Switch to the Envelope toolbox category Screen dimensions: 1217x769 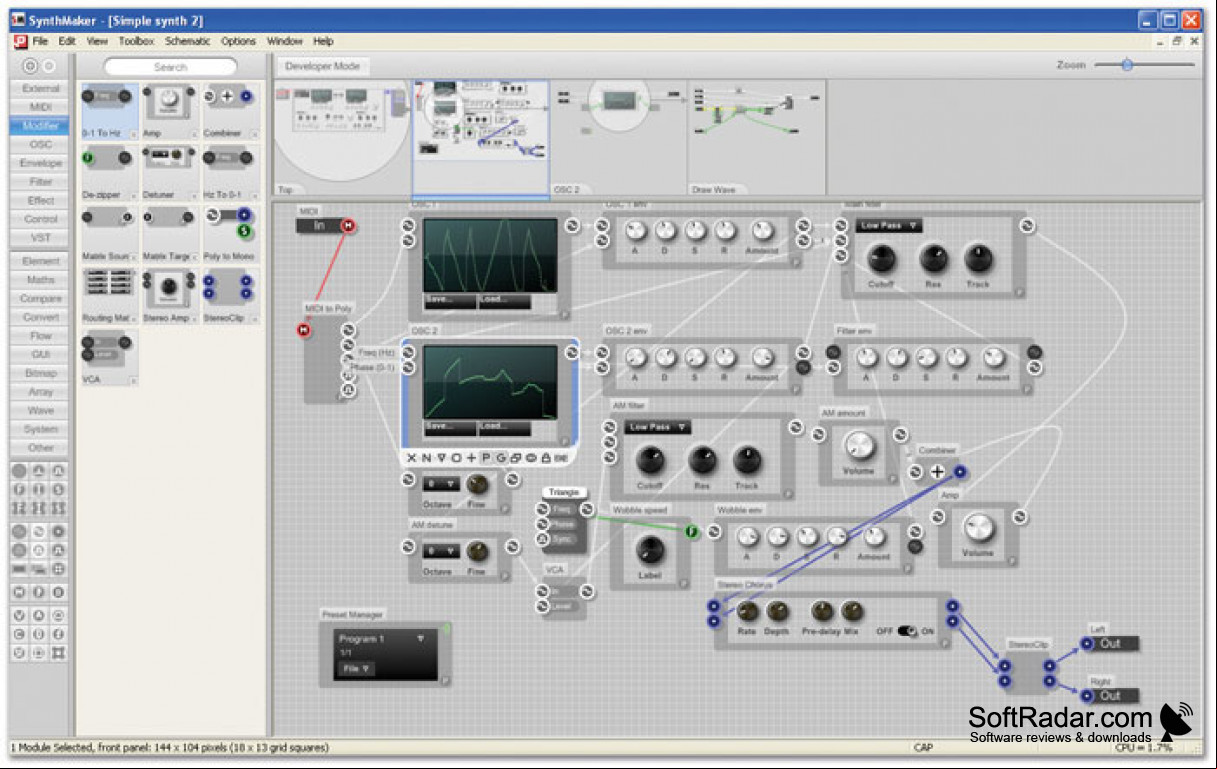click(x=41, y=163)
